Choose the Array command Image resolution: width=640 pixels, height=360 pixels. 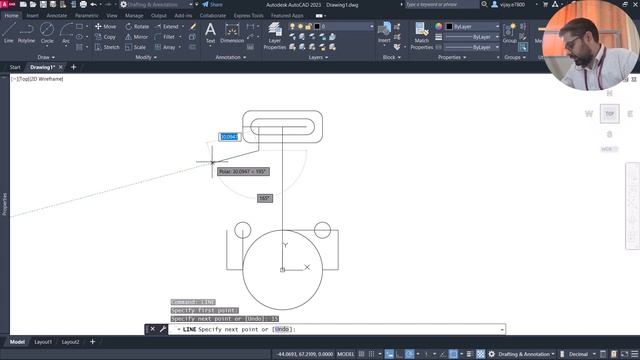[x=165, y=47]
